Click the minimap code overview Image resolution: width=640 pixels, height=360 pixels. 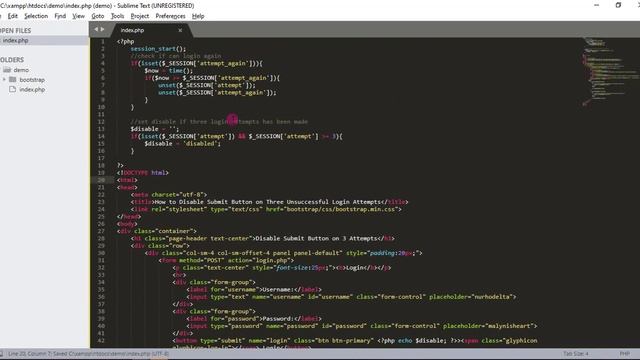coord(610,71)
